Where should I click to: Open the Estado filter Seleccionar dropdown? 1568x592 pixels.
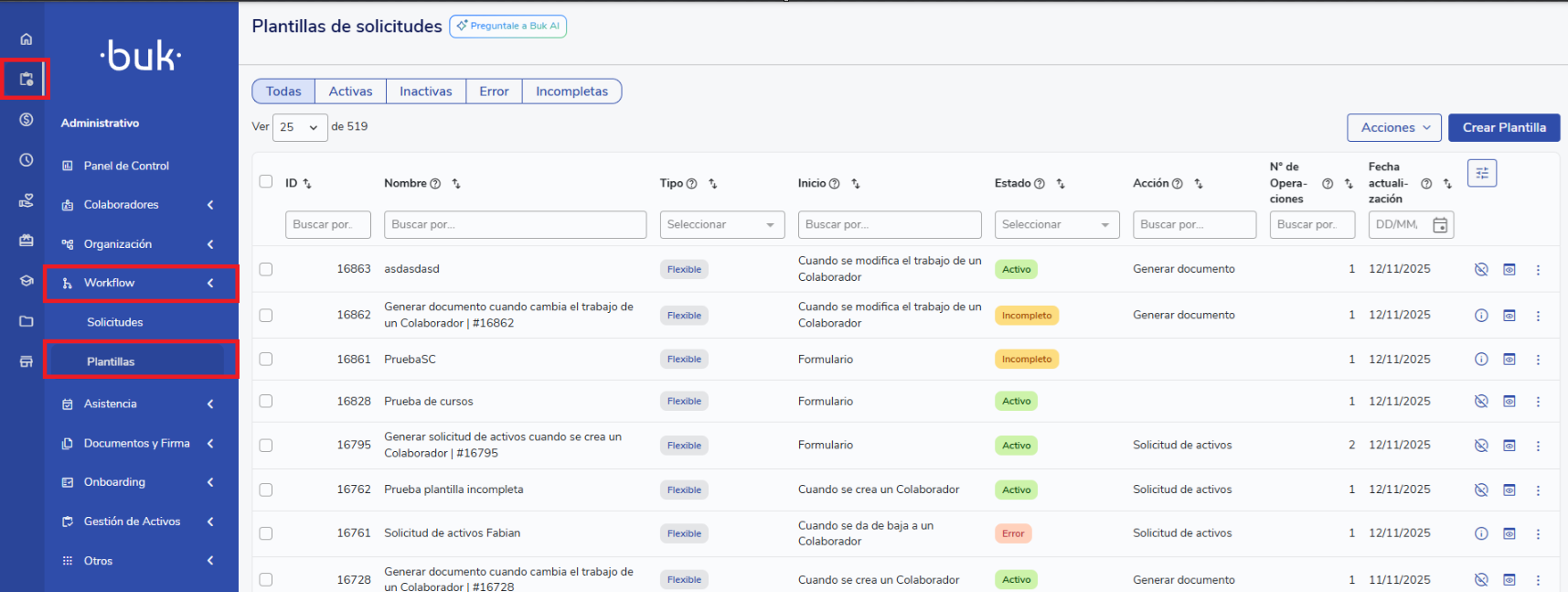click(x=1056, y=225)
